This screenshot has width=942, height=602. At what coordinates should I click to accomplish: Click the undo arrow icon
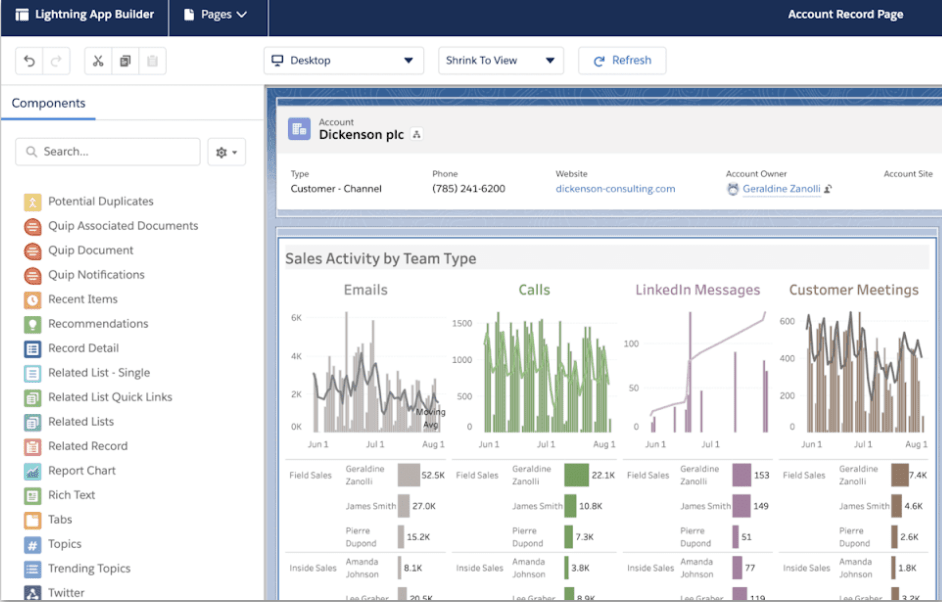pos(29,61)
